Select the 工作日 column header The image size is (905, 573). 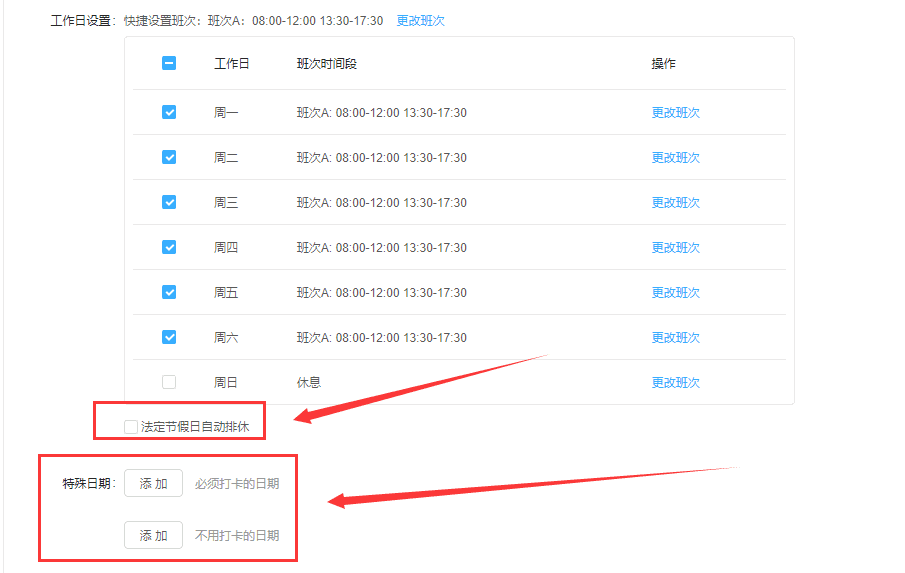point(231,63)
